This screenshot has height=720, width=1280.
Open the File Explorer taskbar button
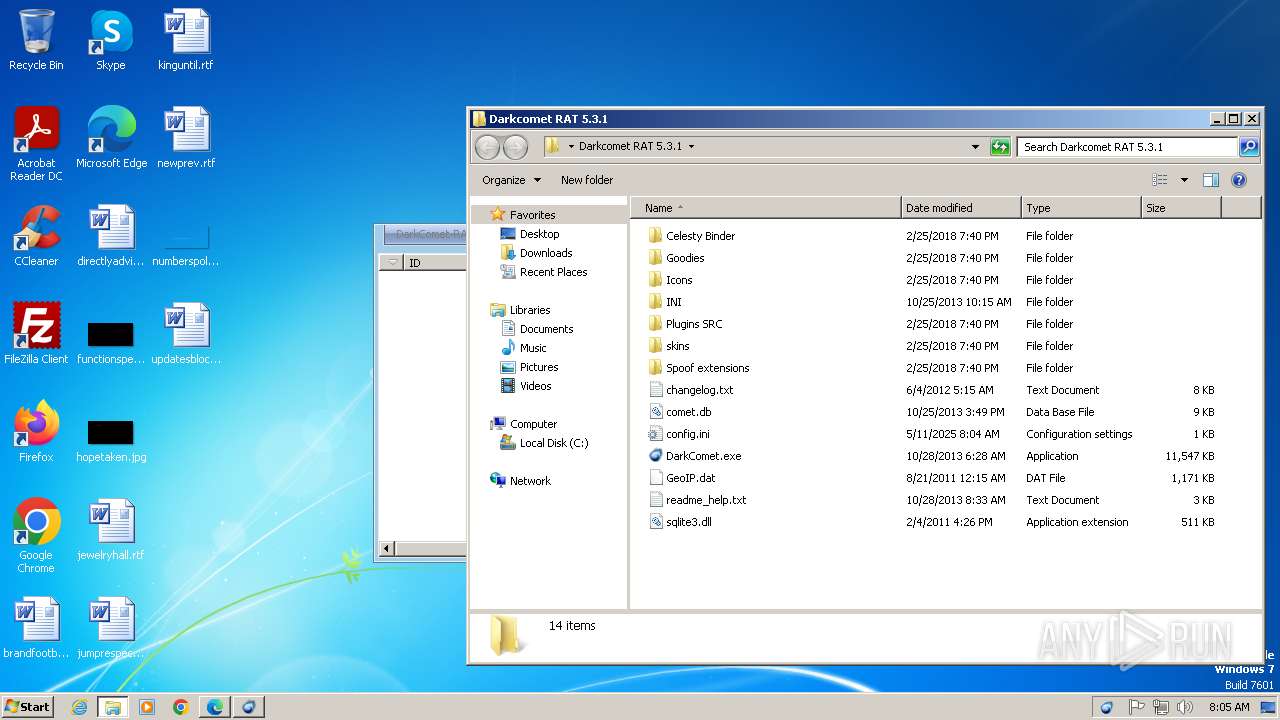pos(113,707)
